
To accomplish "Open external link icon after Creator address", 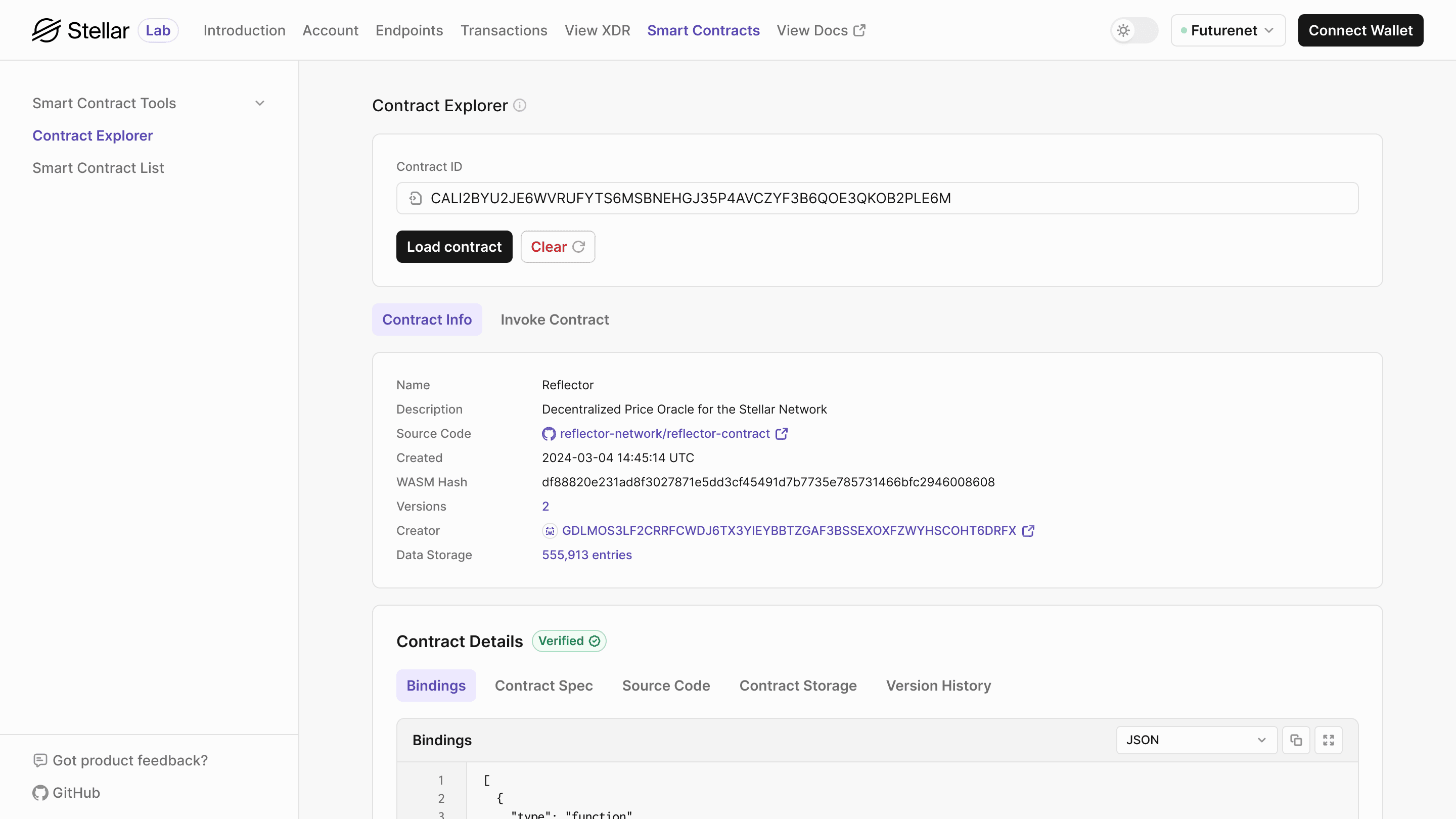I will [x=1028, y=531].
